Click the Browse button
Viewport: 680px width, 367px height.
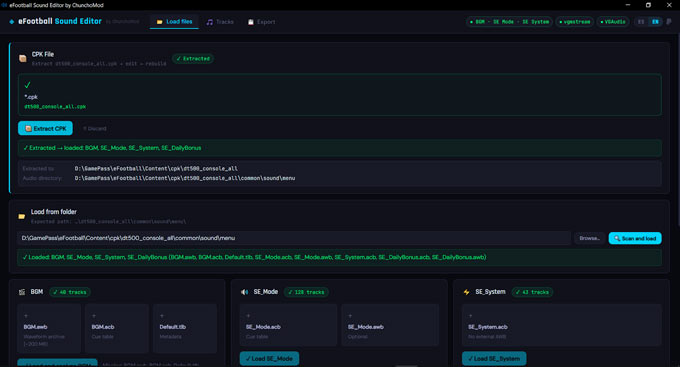[589, 238]
